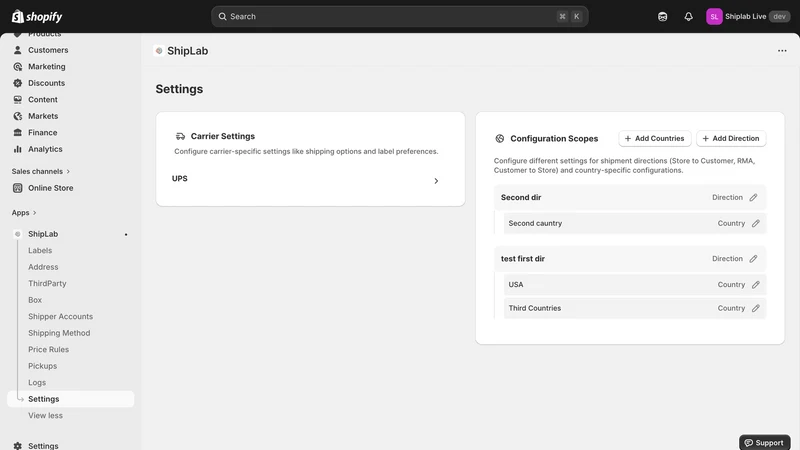Viewport: 800px width, 450px height.
Task: Open the Labels page
Action: pos(40,251)
